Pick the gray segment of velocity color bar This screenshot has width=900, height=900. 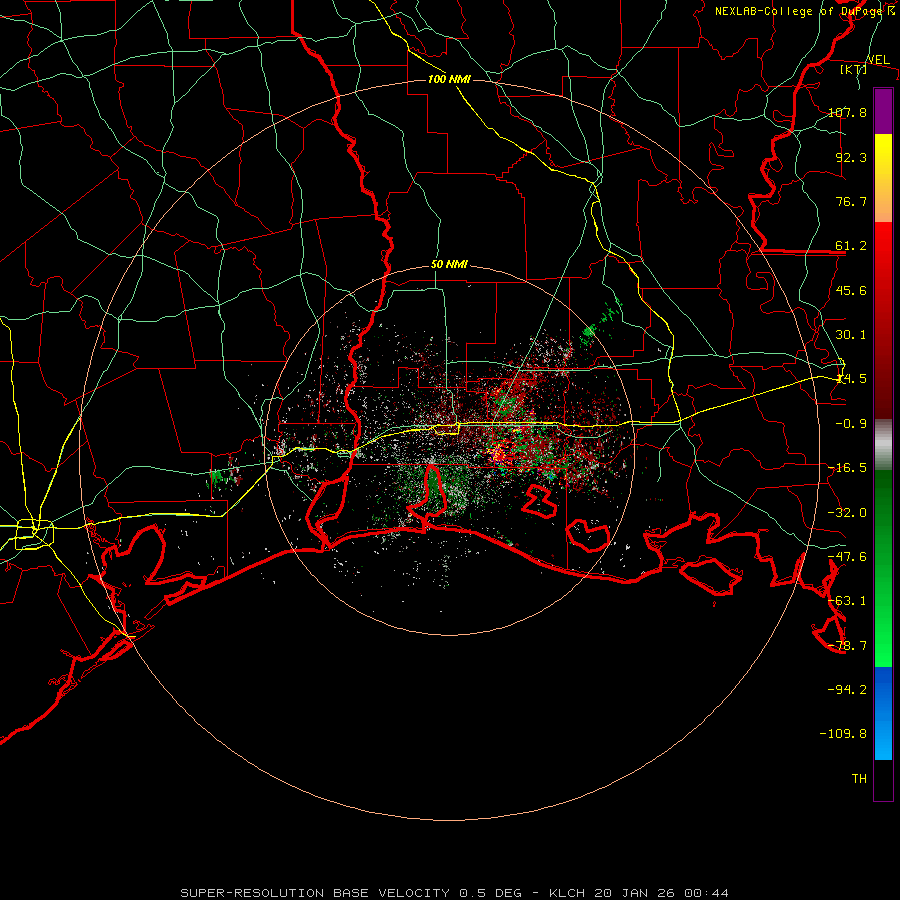883,444
